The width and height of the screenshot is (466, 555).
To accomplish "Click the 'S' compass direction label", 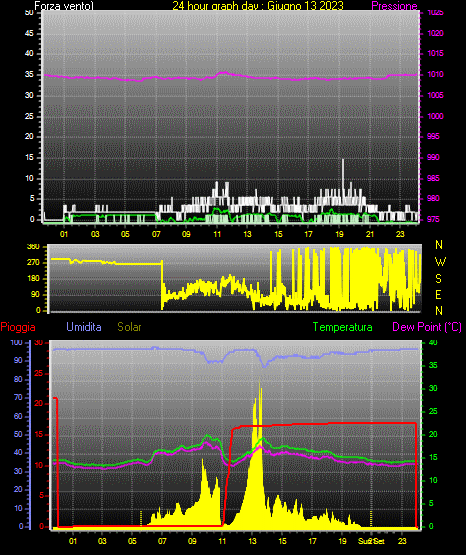I will (438, 279).
